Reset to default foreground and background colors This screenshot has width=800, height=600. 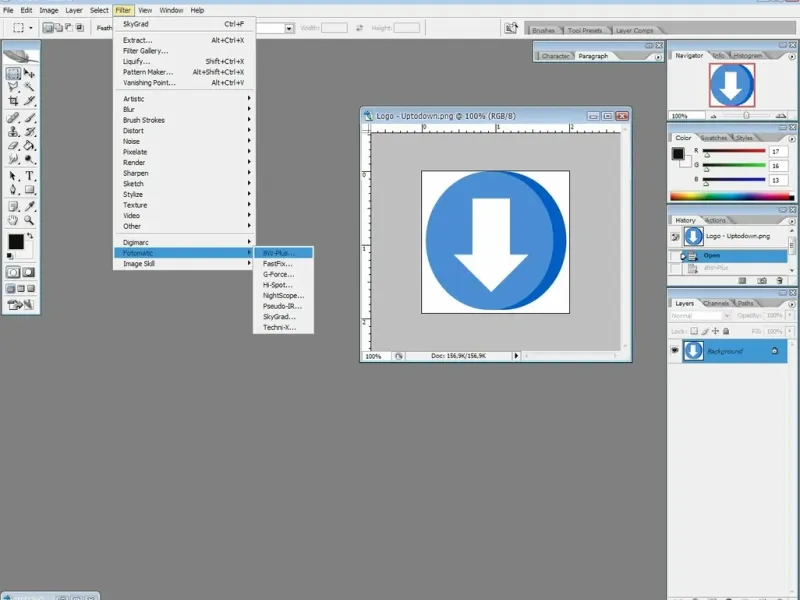click(x=10, y=256)
